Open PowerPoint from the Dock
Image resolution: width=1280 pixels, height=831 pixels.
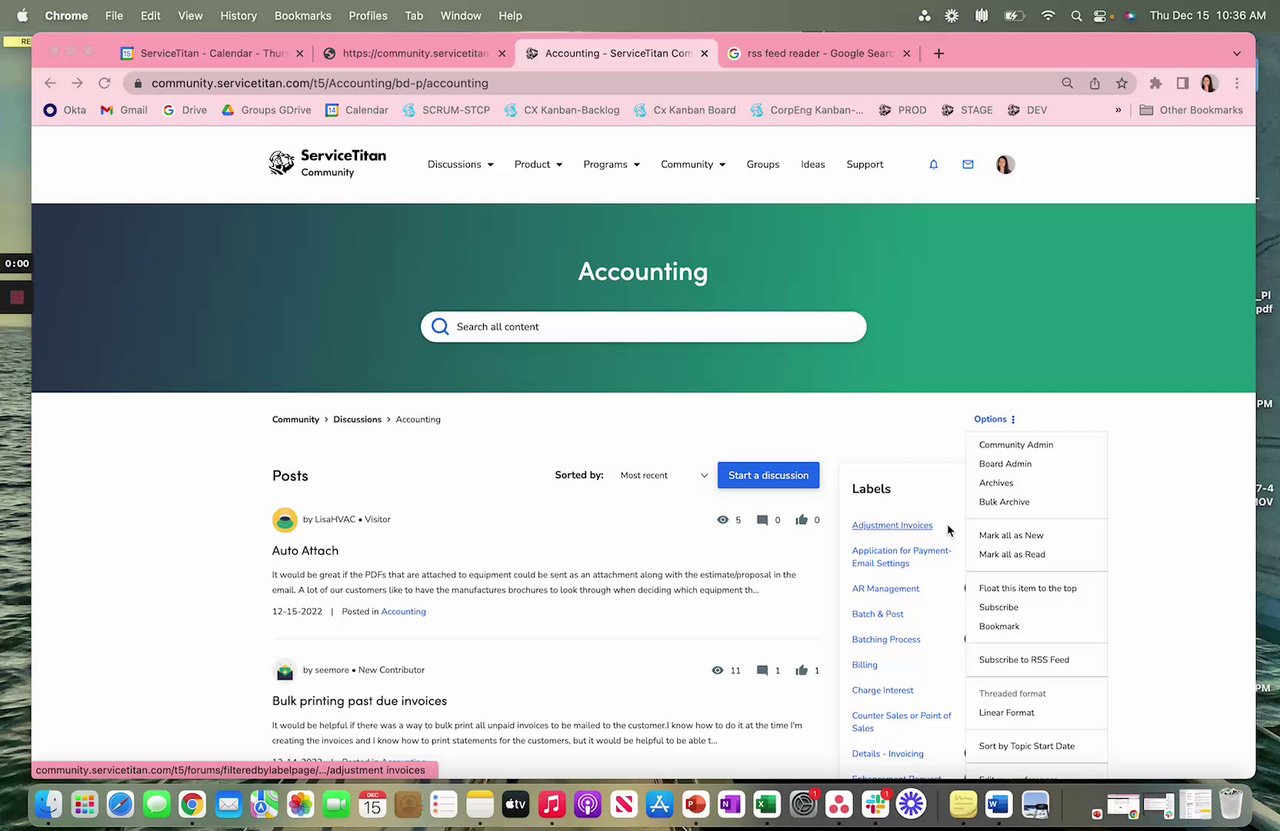pyautogui.click(x=695, y=804)
